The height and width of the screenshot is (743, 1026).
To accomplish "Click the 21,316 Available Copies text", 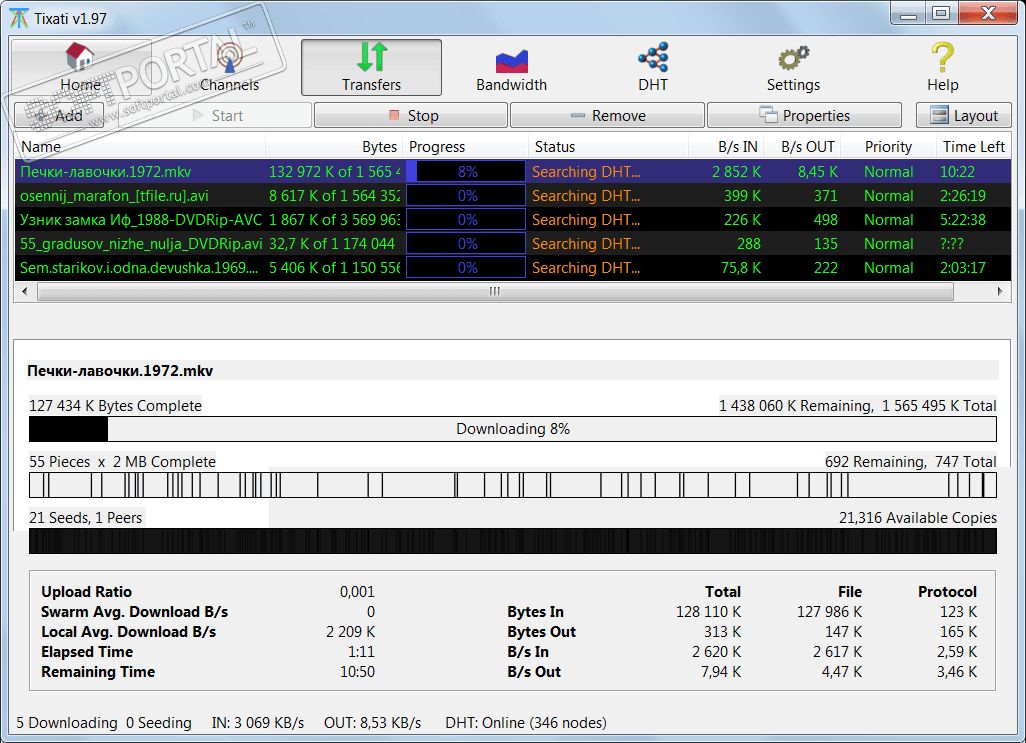I will pyautogui.click(x=917, y=518).
